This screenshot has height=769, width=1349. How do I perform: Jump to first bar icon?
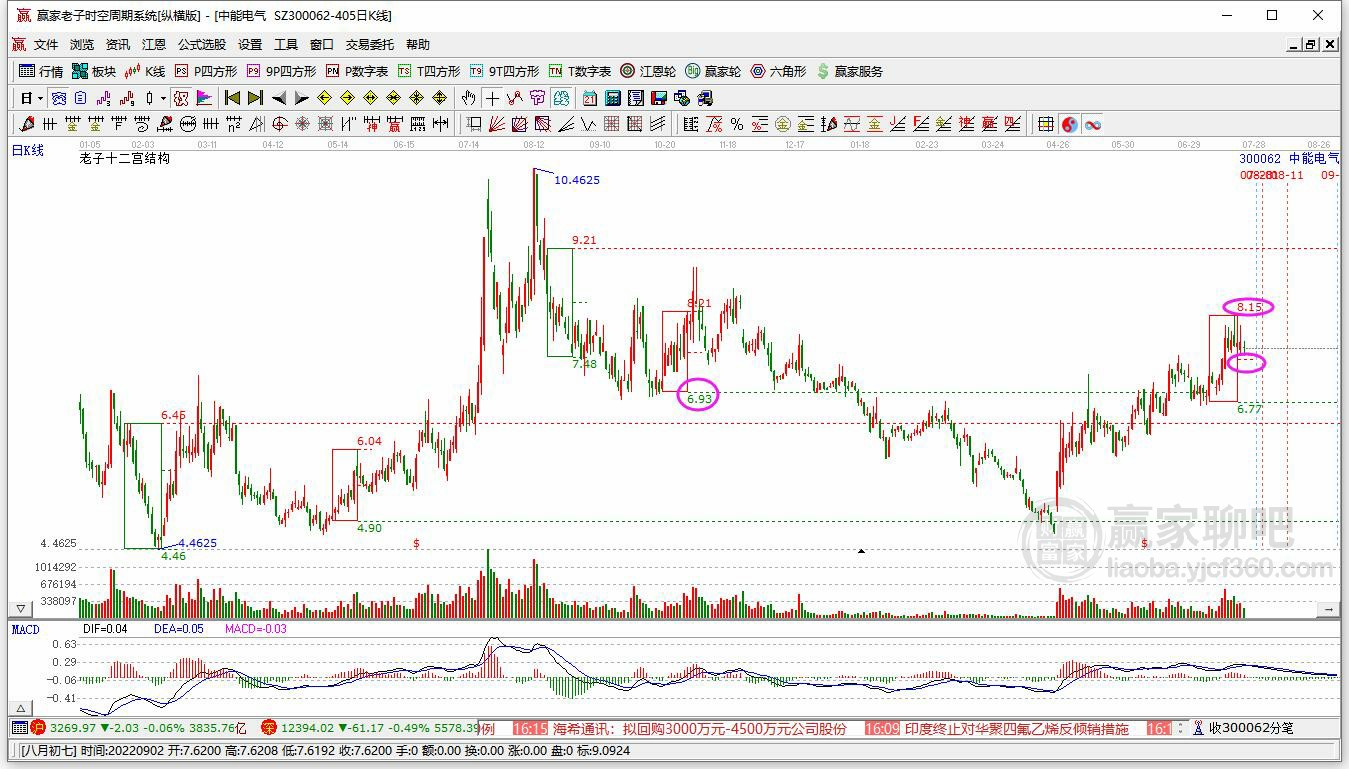click(x=232, y=98)
